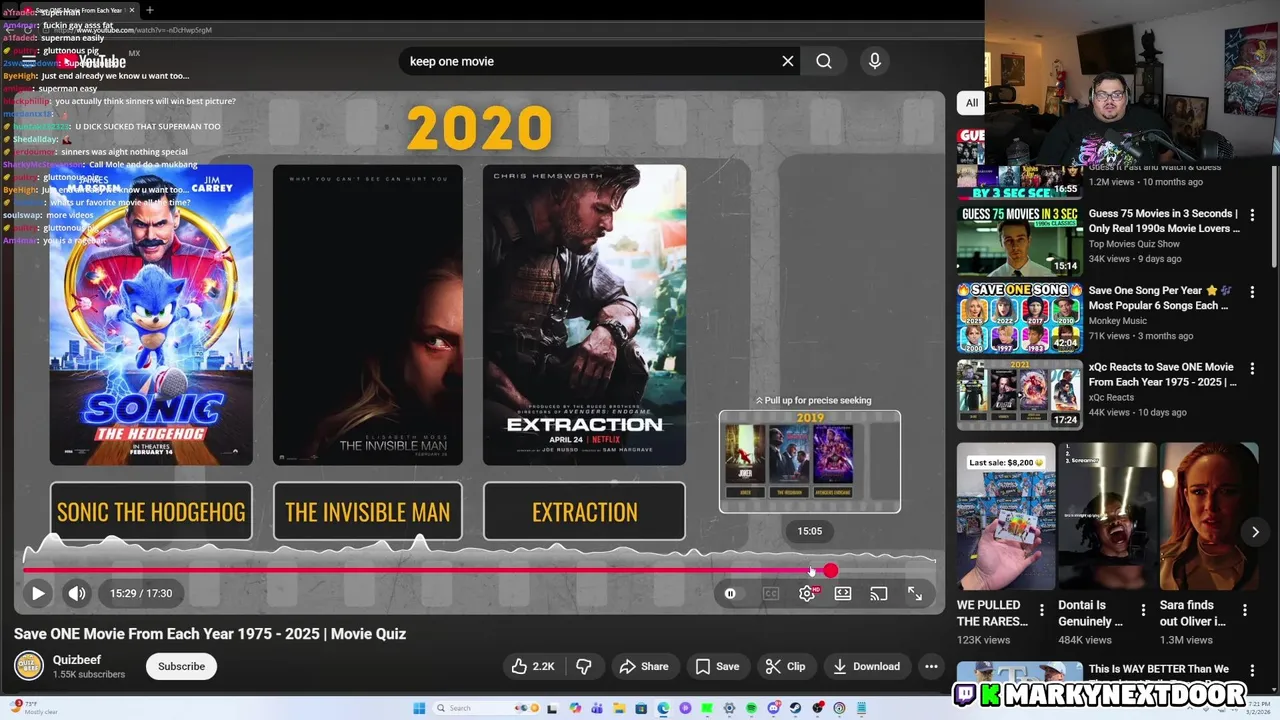Open options for Sara finds out Oliver short
This screenshot has width=1280, height=720.
[1245, 610]
